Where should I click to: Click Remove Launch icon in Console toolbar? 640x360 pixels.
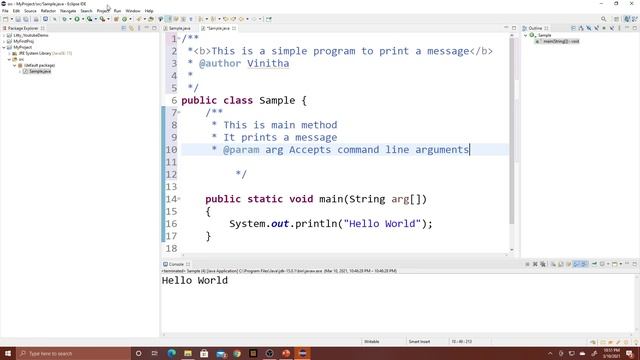click(535, 264)
